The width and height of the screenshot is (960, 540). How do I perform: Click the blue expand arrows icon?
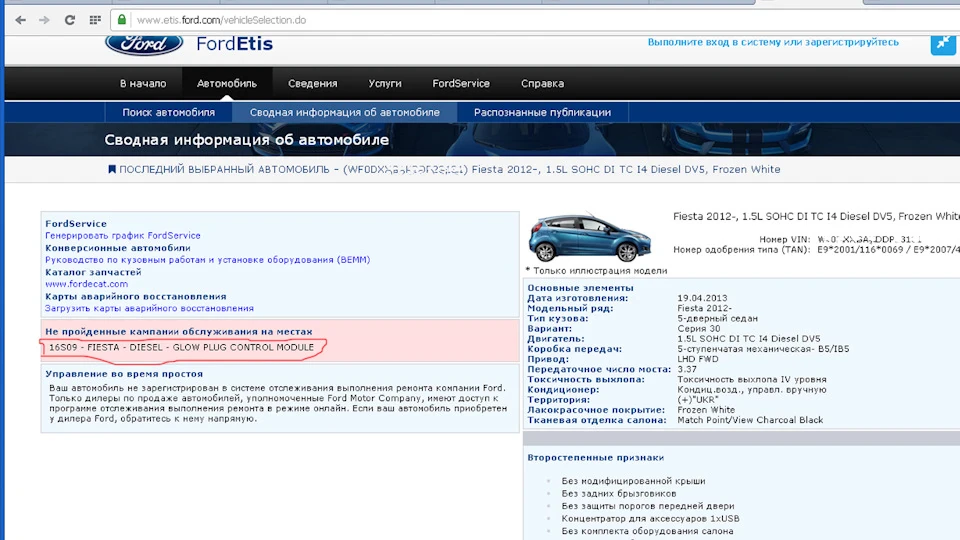943,44
